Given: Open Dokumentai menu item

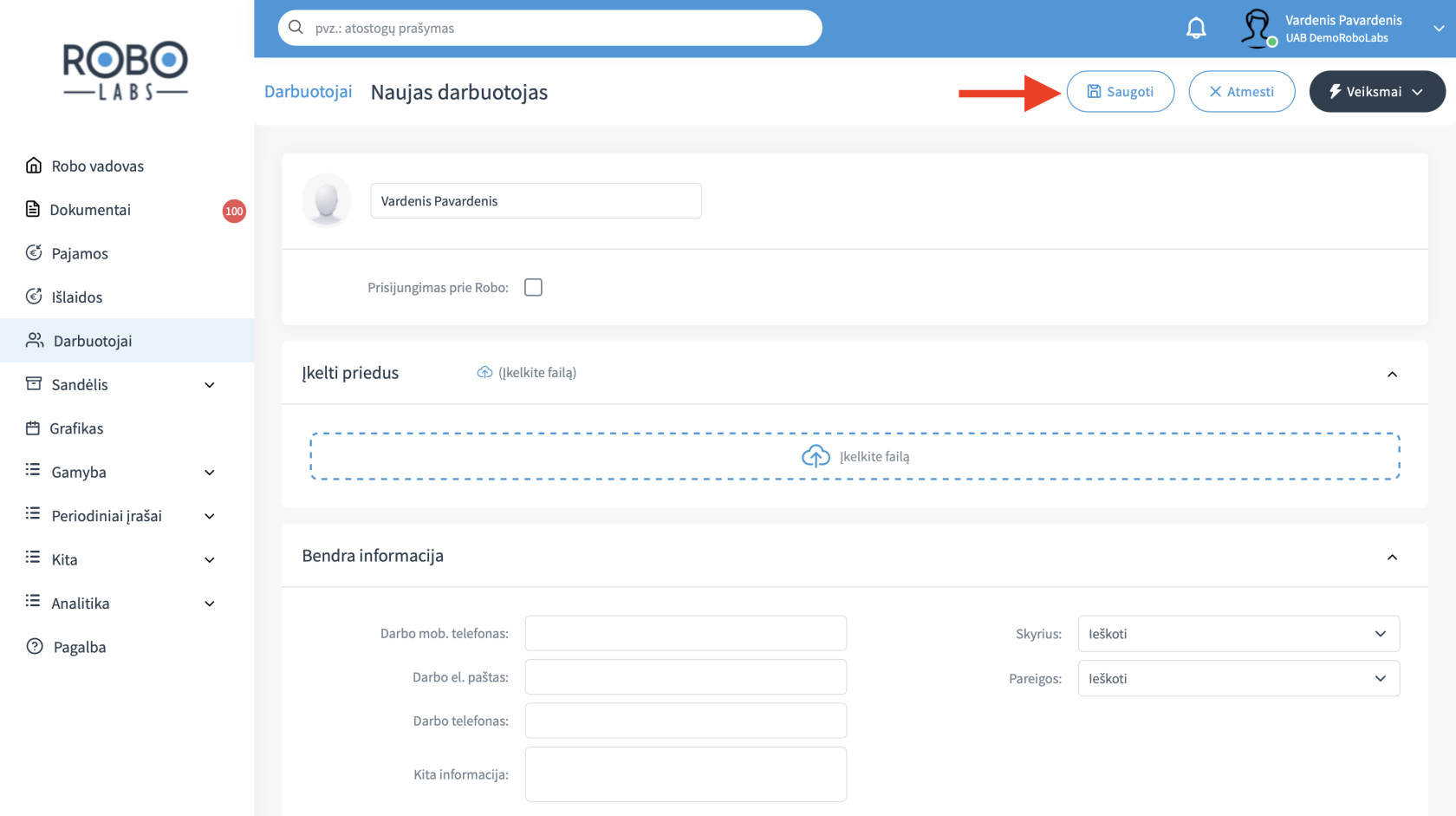Looking at the screenshot, I should click(x=90, y=209).
